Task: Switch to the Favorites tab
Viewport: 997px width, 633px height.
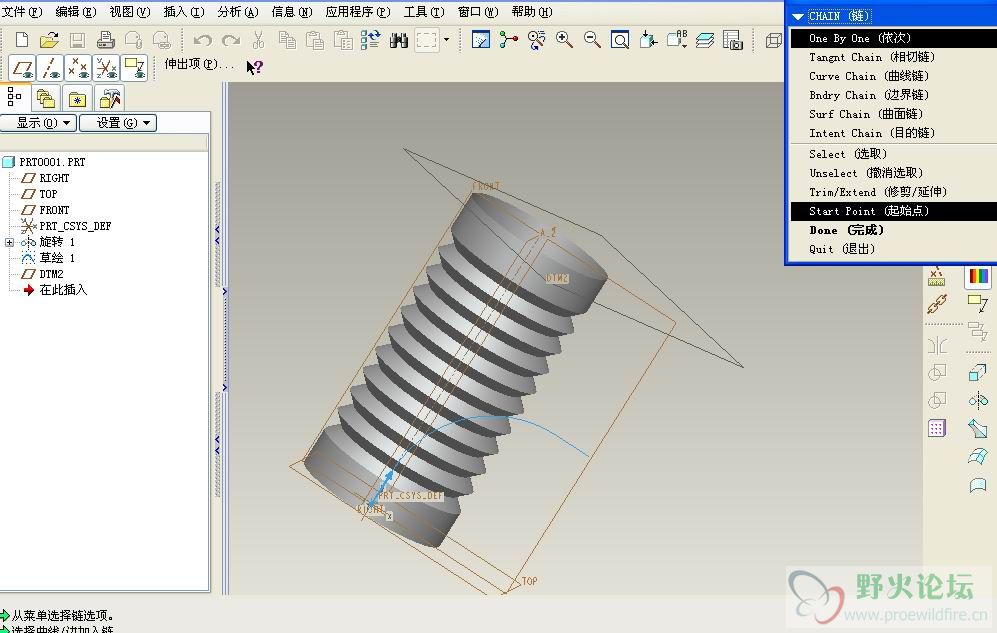Action: (77, 99)
